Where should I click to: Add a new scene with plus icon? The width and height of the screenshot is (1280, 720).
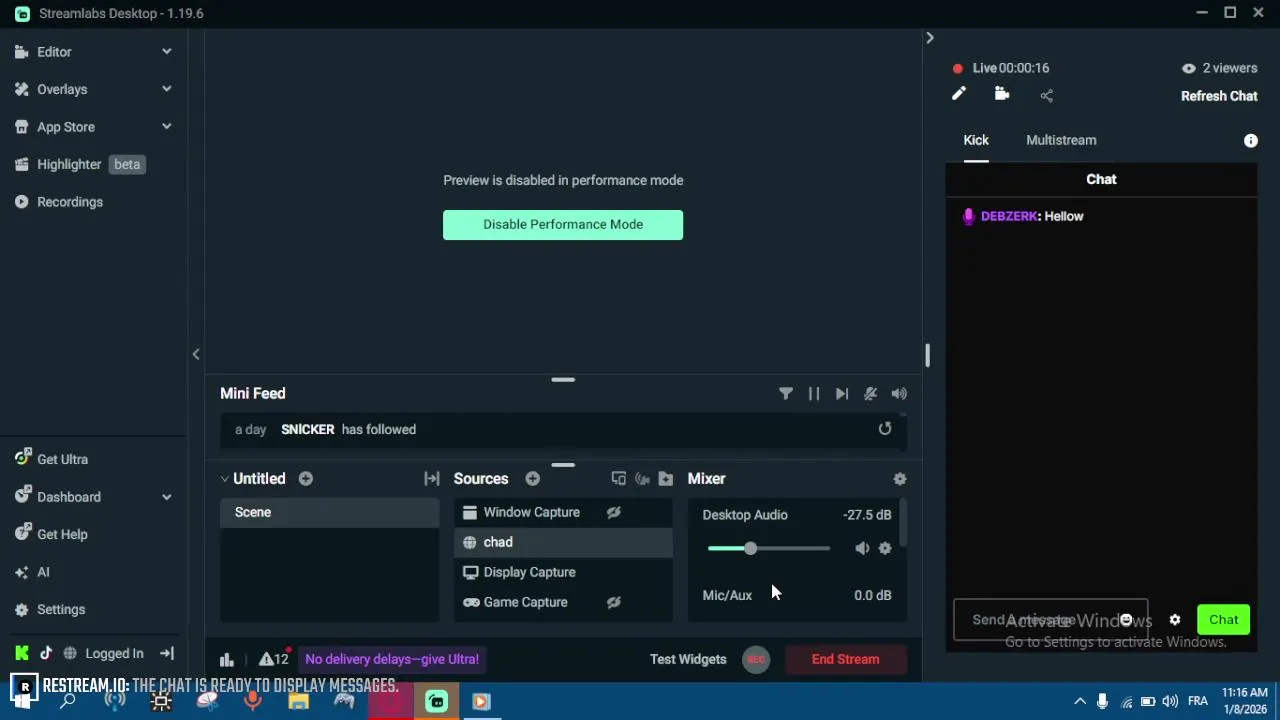(x=306, y=479)
